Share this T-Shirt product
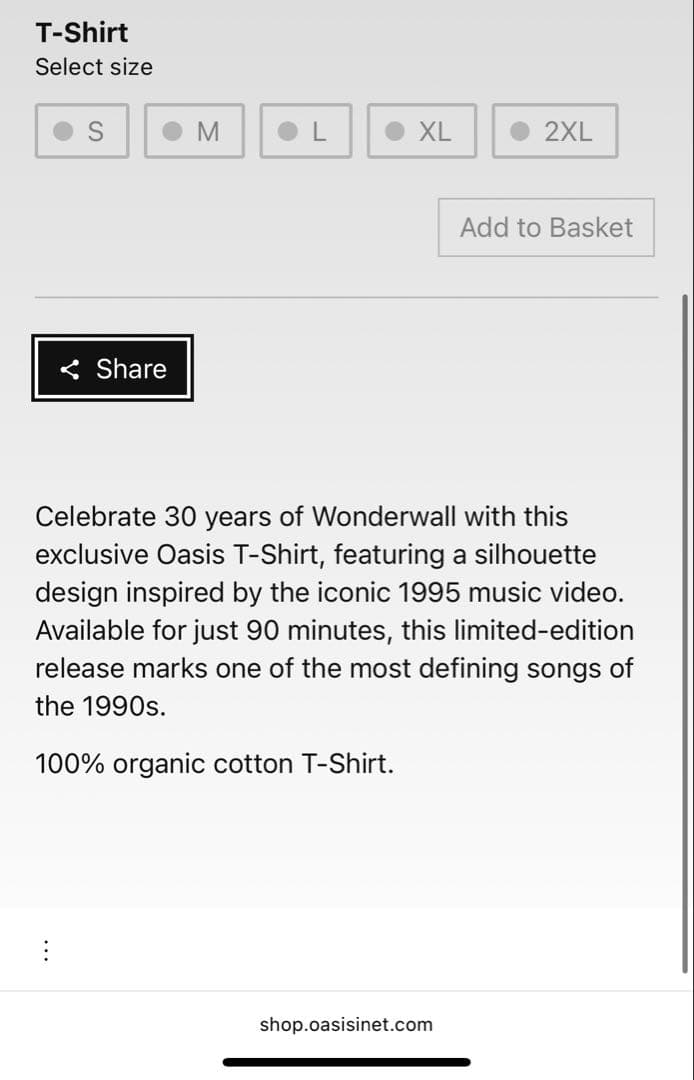694x1080 pixels. (112, 368)
